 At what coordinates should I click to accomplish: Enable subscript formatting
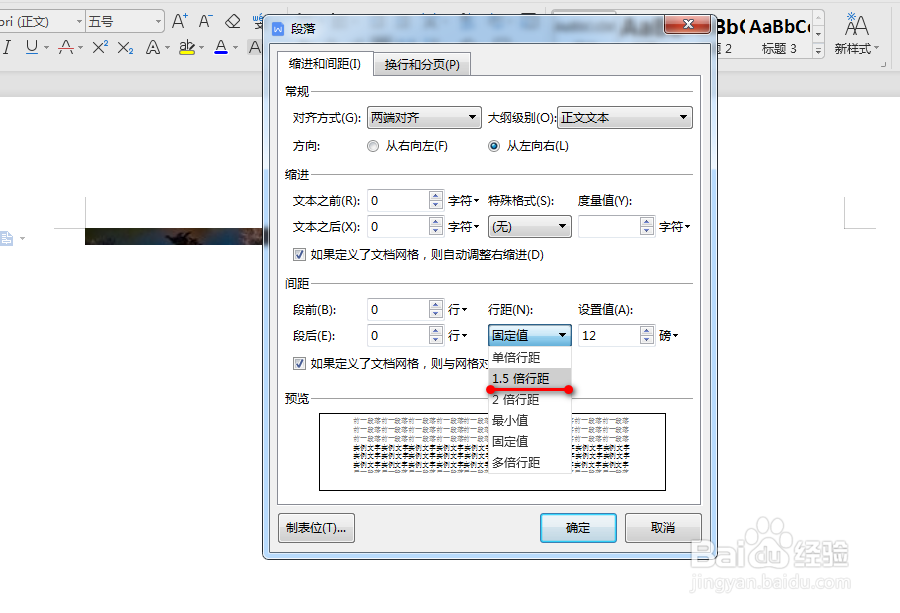coord(125,47)
